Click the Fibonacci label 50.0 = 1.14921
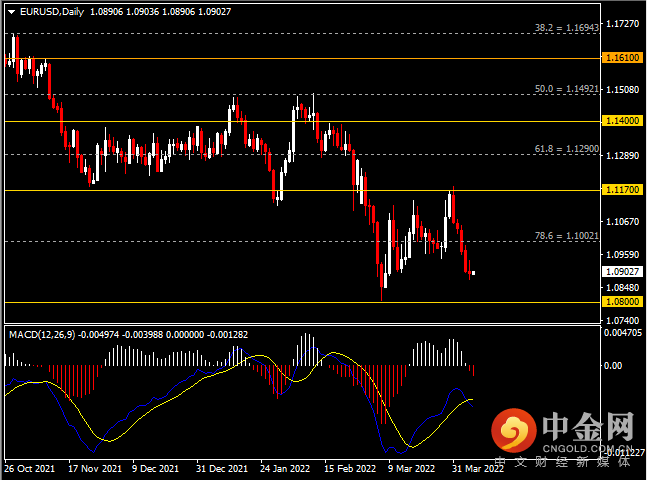This screenshot has width=648, height=480. coord(567,89)
